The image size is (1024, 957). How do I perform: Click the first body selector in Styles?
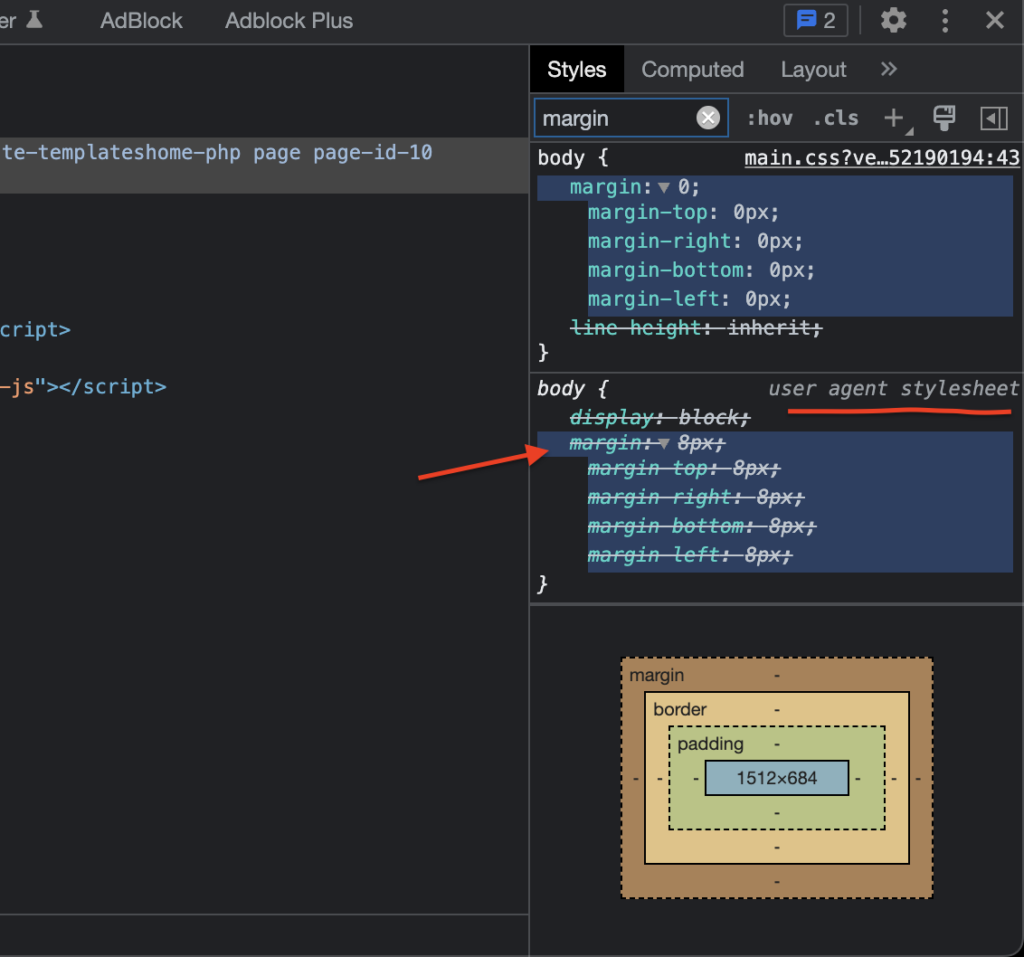click(560, 157)
